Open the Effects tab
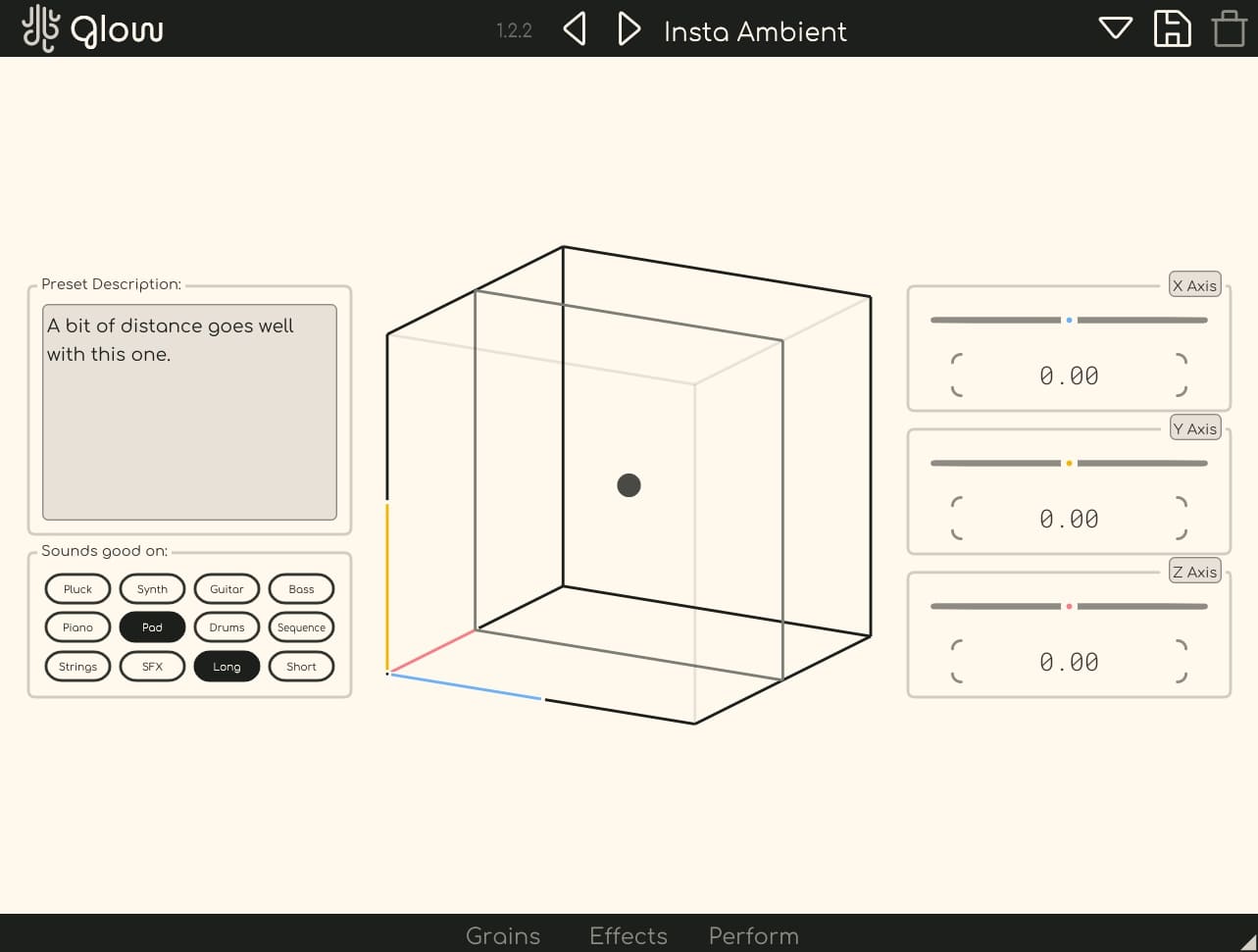The image size is (1258, 952). [x=628, y=936]
